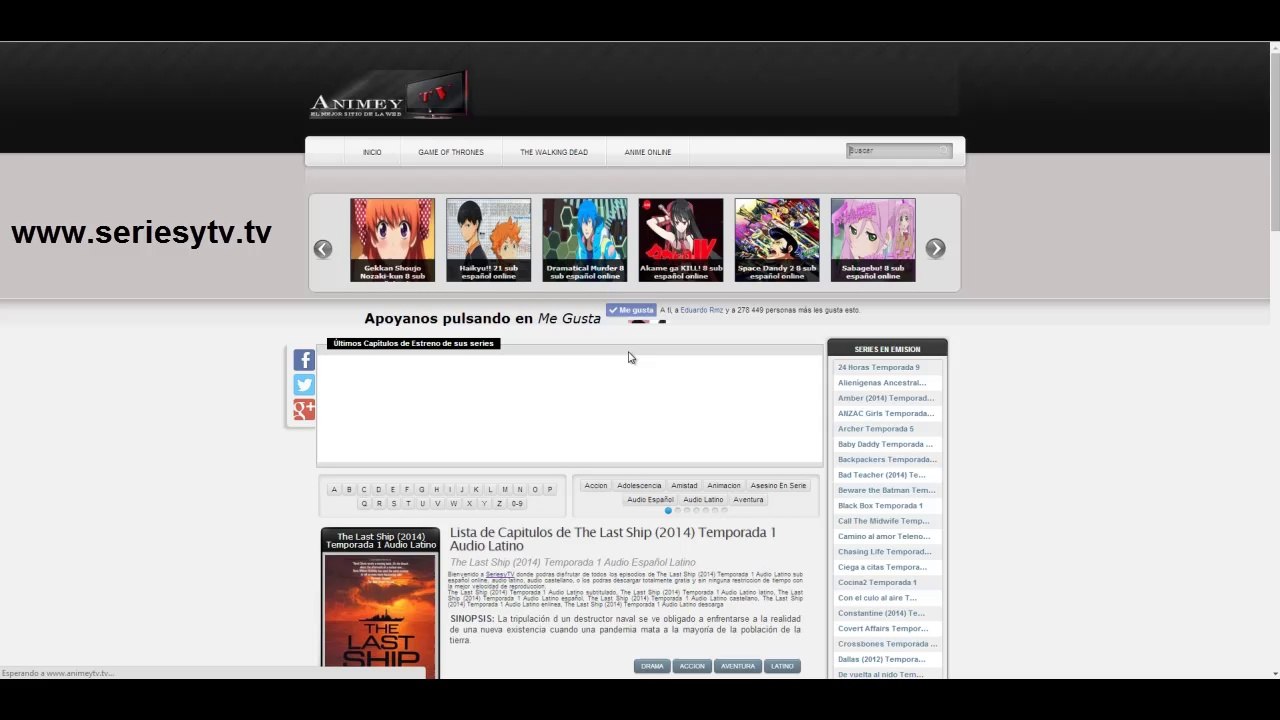The width and height of the screenshot is (1280, 720).
Task: Click the Facebook Me gusta button
Action: (x=631, y=310)
